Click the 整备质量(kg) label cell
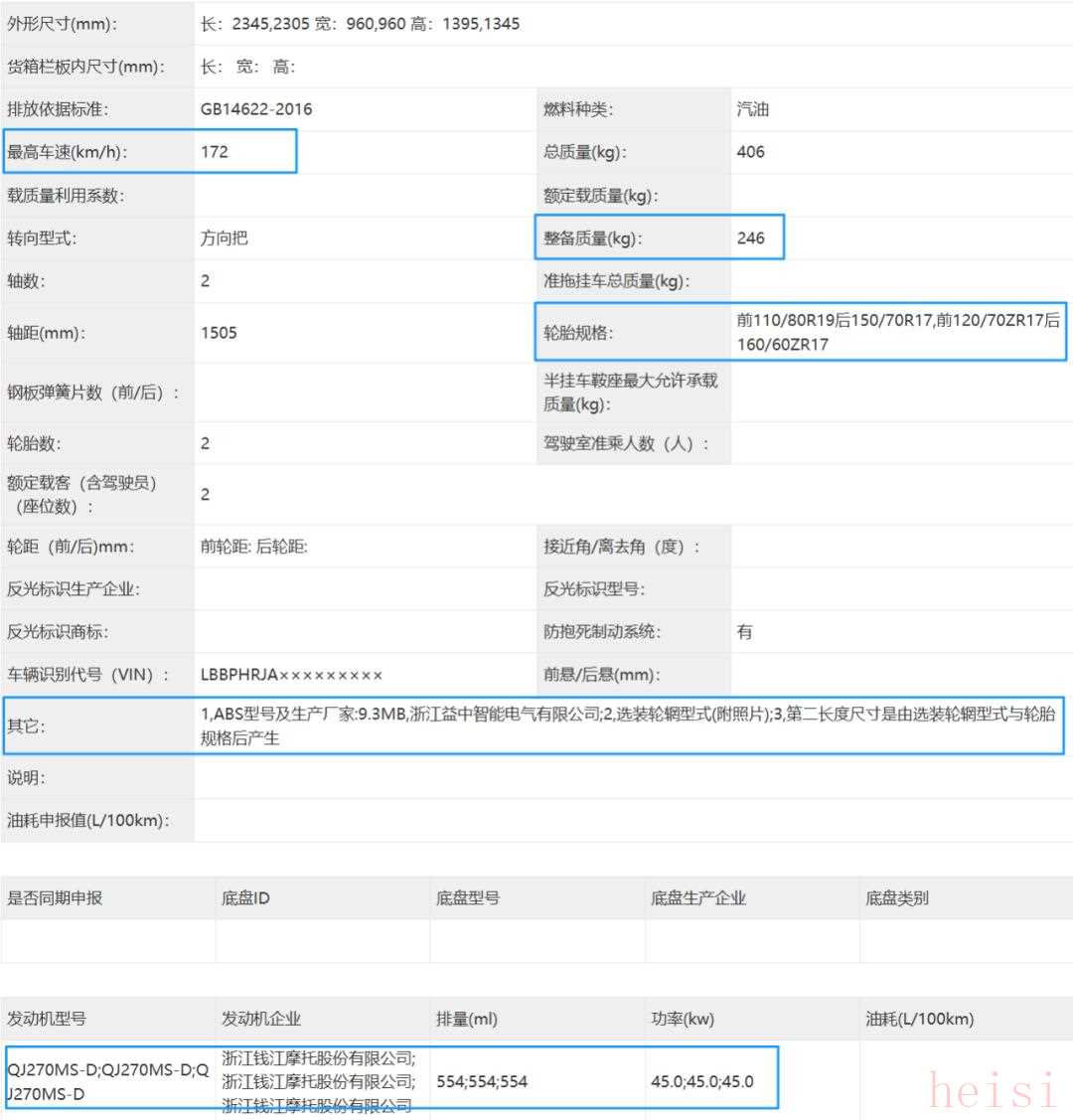The width and height of the screenshot is (1073, 1120). (592, 239)
